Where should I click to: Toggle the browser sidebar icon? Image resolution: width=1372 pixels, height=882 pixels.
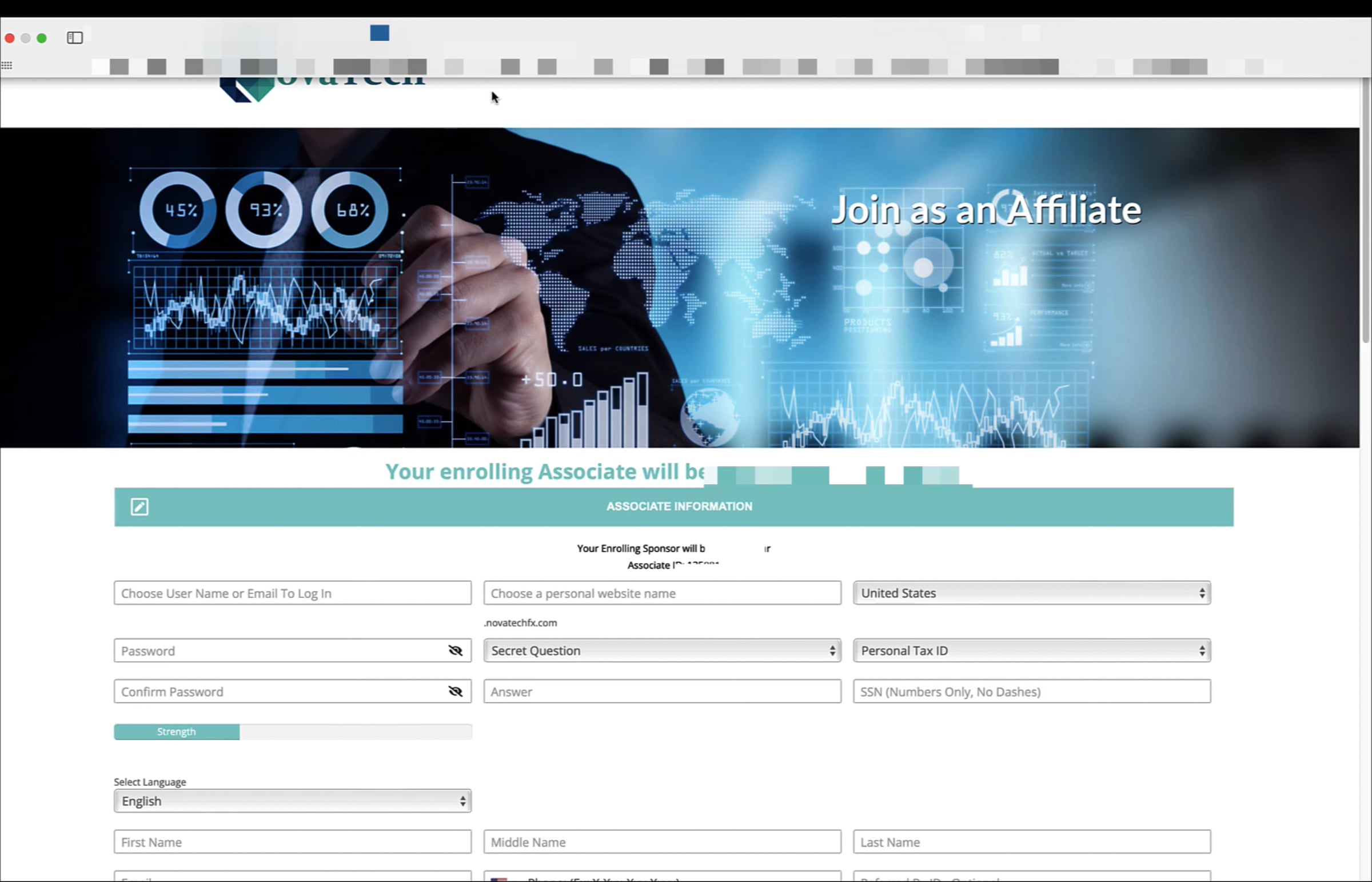[x=75, y=38]
